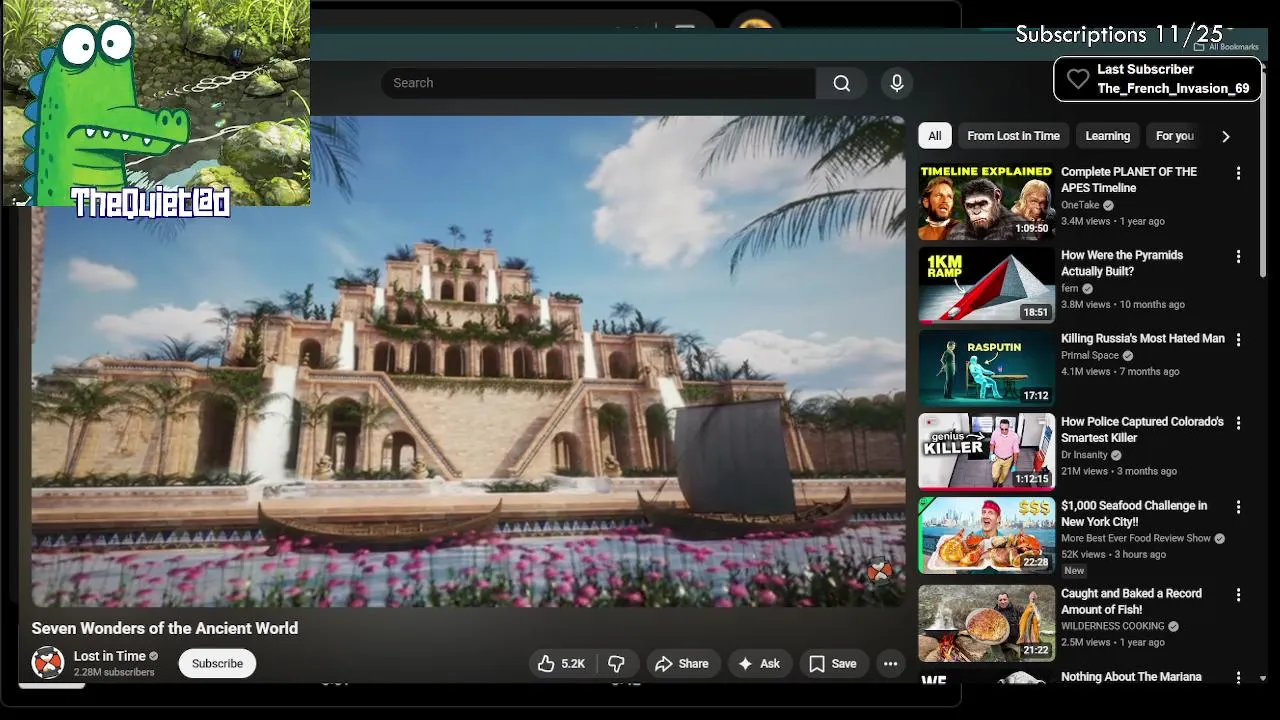
Task: Open options for Planet of the Apes video
Action: pos(1238,173)
